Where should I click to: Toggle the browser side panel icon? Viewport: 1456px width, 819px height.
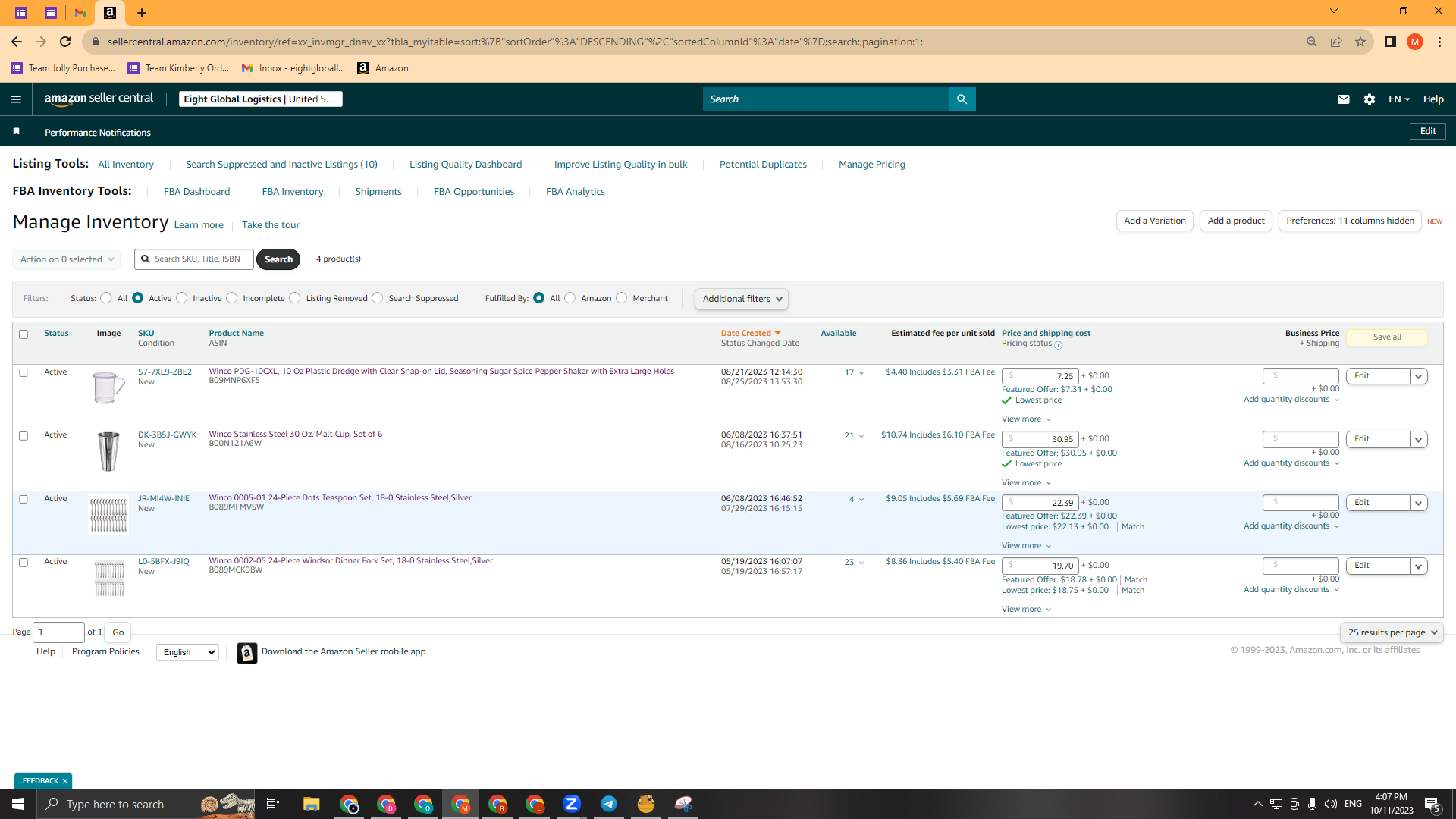click(1391, 42)
